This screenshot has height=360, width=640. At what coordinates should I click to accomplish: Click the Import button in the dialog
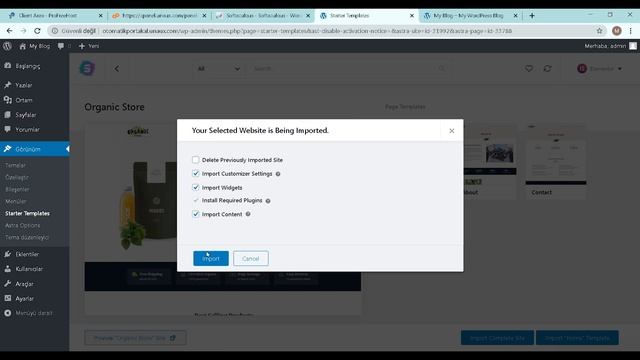tap(211, 258)
